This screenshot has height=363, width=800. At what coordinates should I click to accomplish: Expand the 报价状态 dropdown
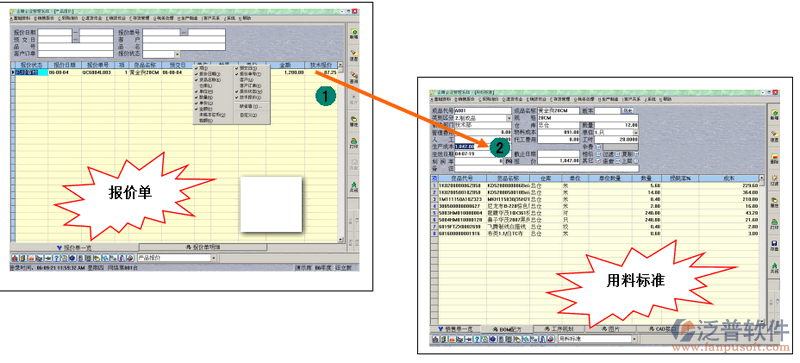177,54
